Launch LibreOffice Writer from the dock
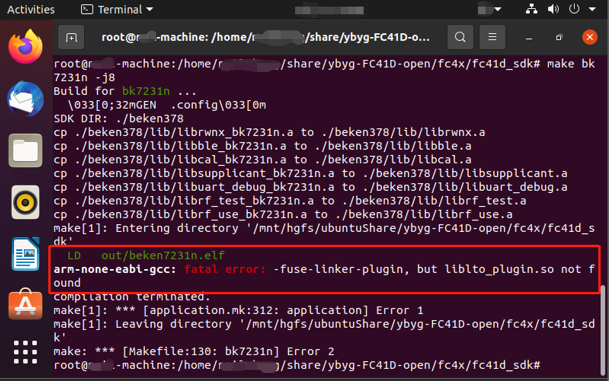Viewport: 609px width, 383px height. coord(26,254)
